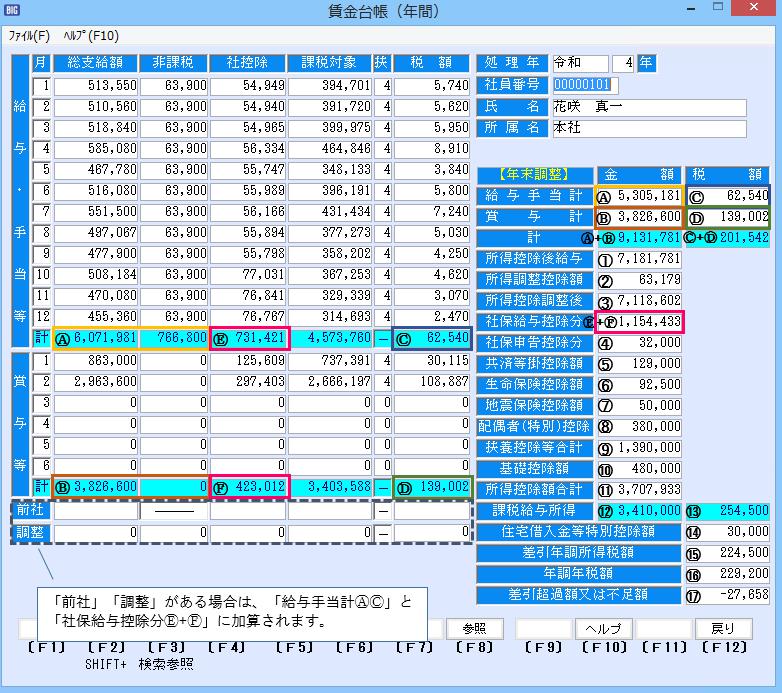Click total tax Ⓒ+Ⓓ 201,542

tap(727, 238)
